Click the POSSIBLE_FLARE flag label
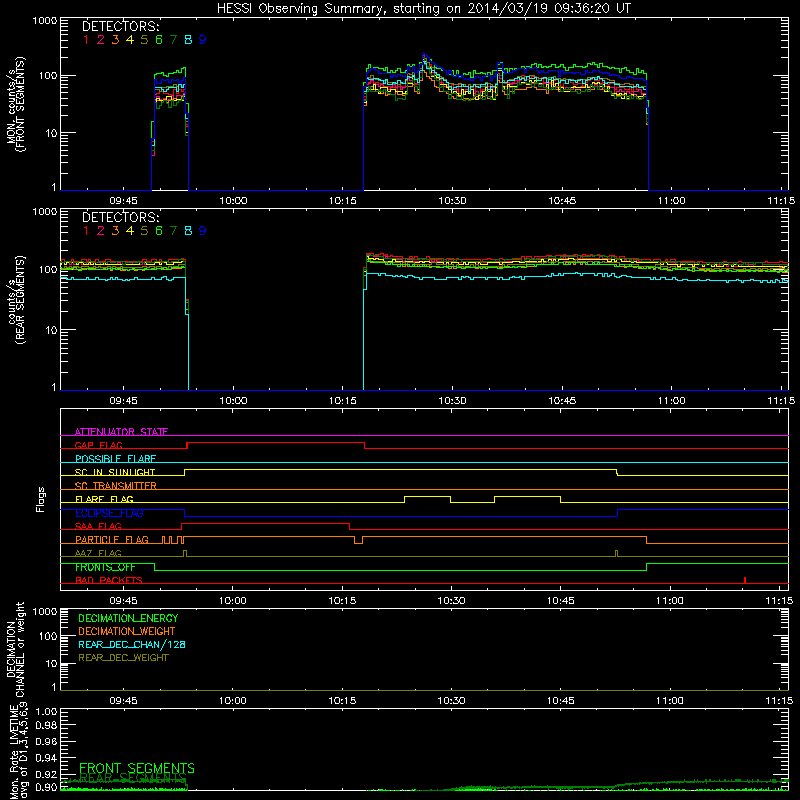The height and width of the screenshot is (800, 800). click(x=115, y=459)
